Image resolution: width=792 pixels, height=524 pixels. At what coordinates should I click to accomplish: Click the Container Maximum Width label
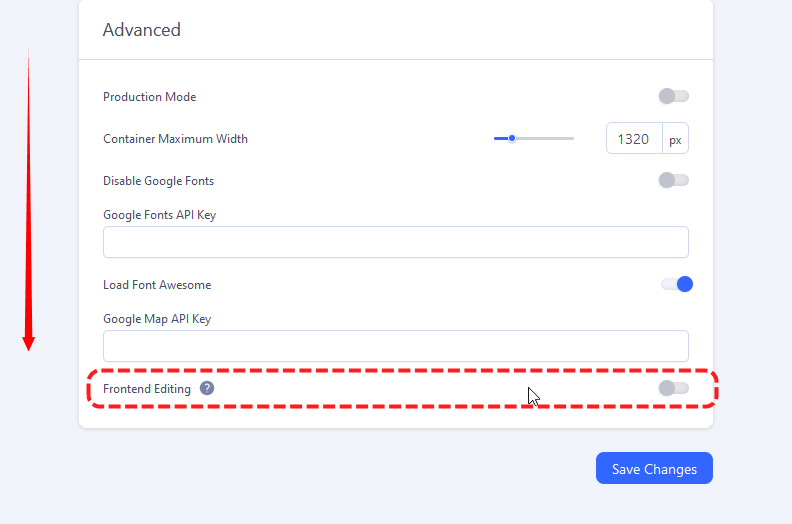(x=175, y=139)
